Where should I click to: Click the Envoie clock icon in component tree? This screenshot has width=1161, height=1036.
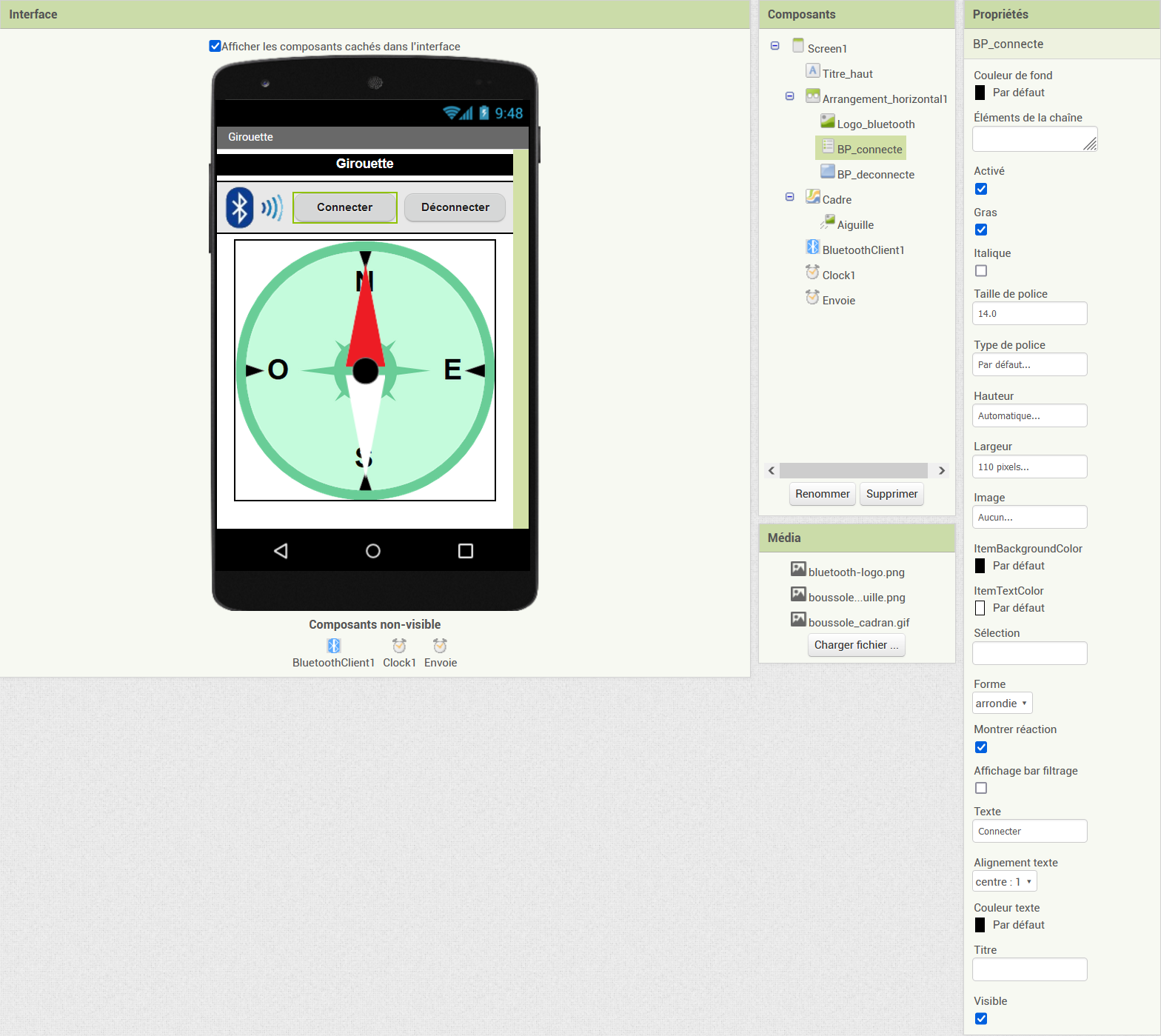click(813, 297)
